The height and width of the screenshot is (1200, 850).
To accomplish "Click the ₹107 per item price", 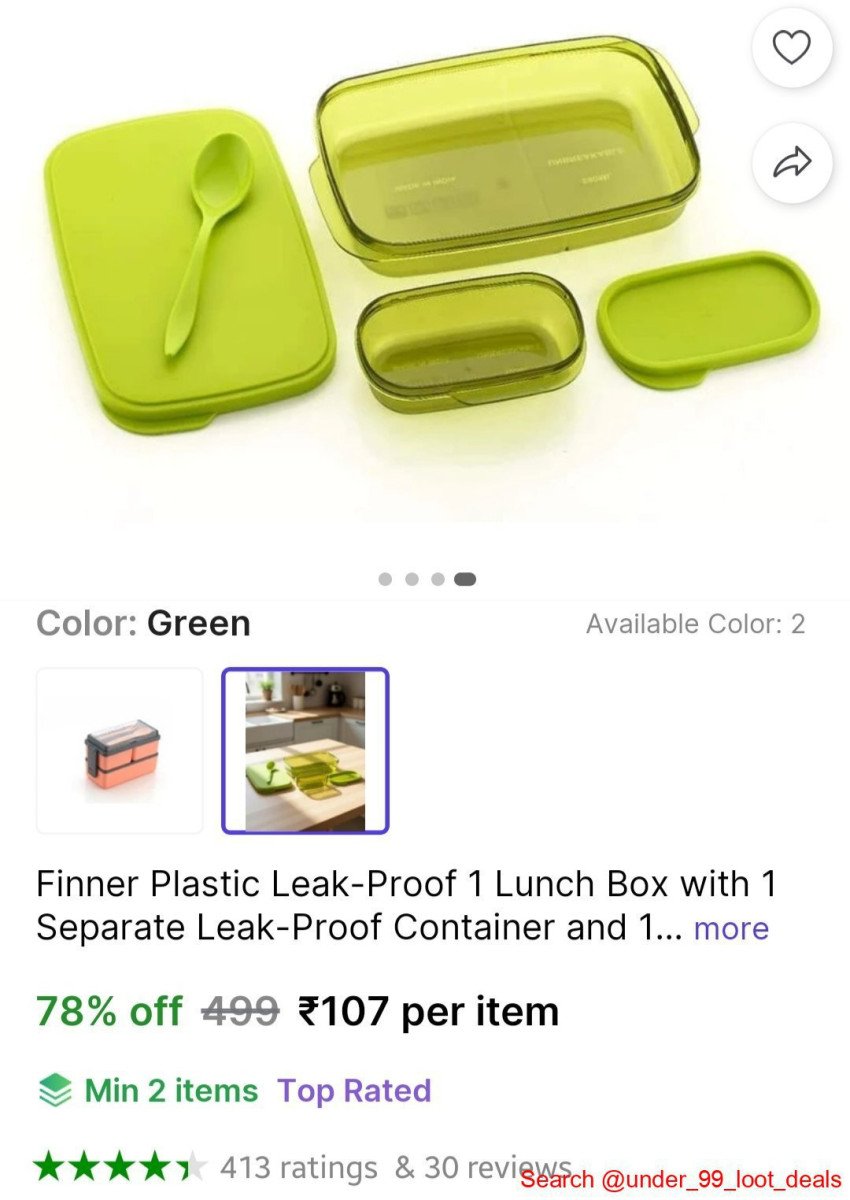I will tap(428, 1012).
